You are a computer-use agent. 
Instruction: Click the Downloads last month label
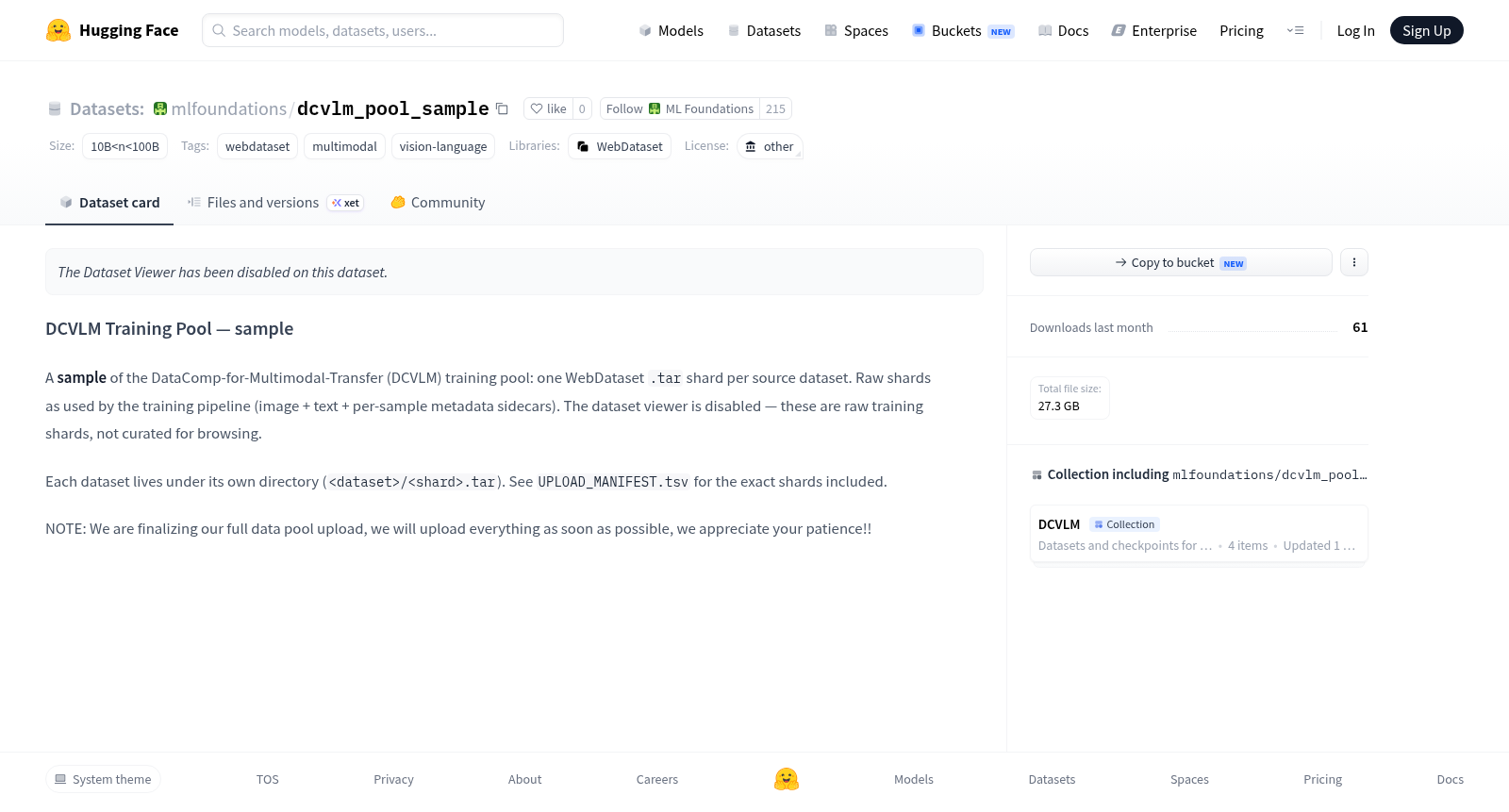click(1091, 327)
